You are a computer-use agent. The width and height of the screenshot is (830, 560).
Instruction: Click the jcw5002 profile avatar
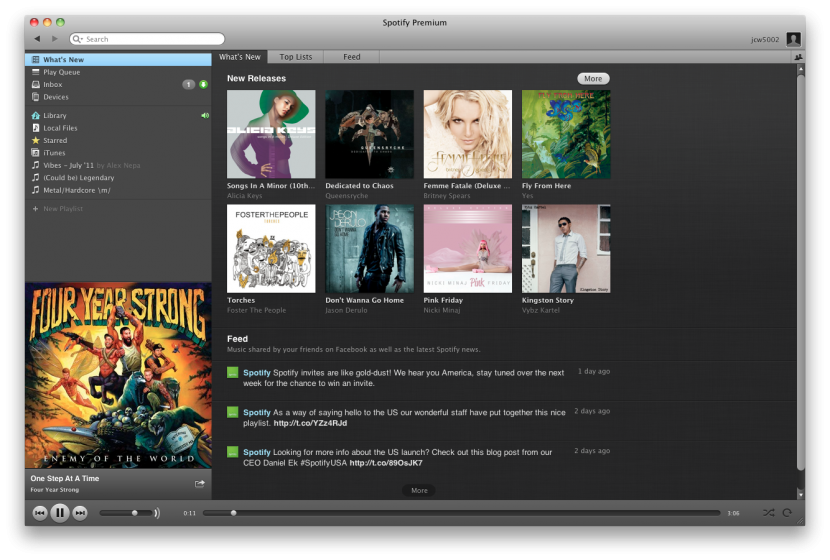pyautogui.click(x=793, y=39)
